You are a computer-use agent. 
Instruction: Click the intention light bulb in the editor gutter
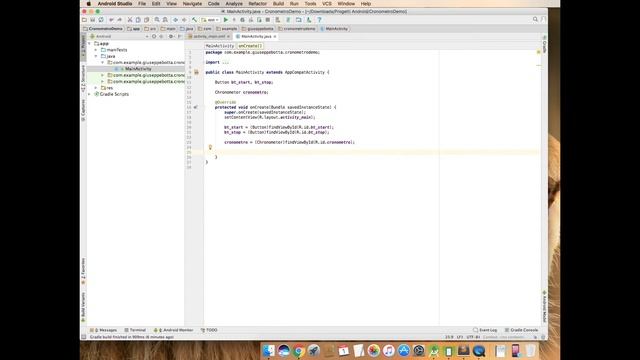pos(210,147)
